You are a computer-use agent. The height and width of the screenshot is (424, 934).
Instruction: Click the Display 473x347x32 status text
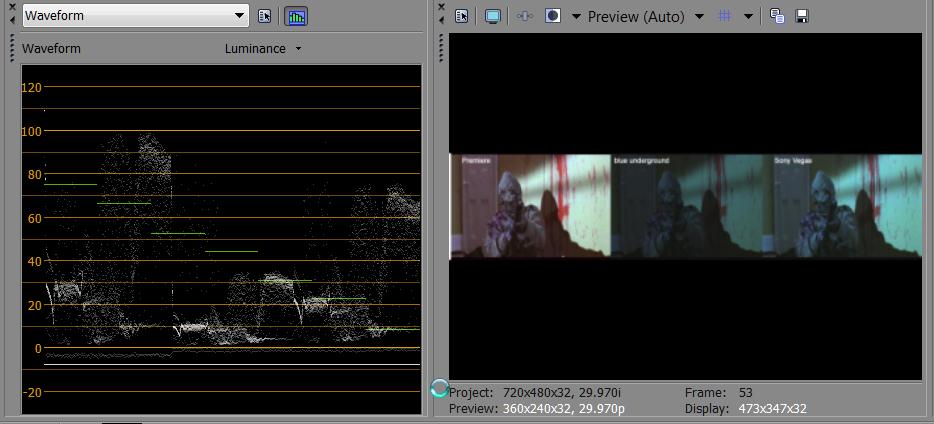(x=746, y=409)
